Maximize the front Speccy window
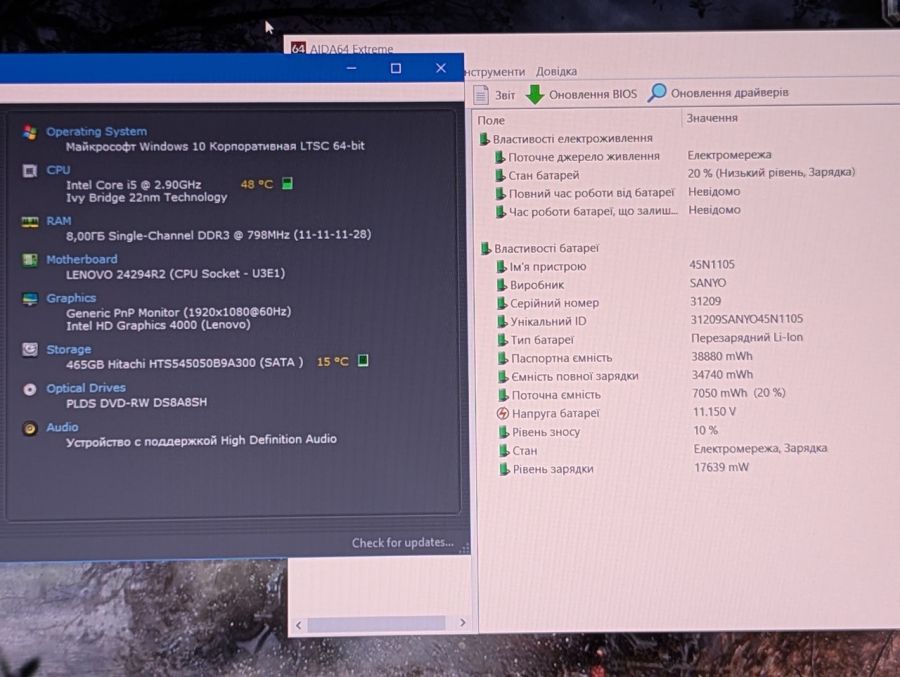 395,68
